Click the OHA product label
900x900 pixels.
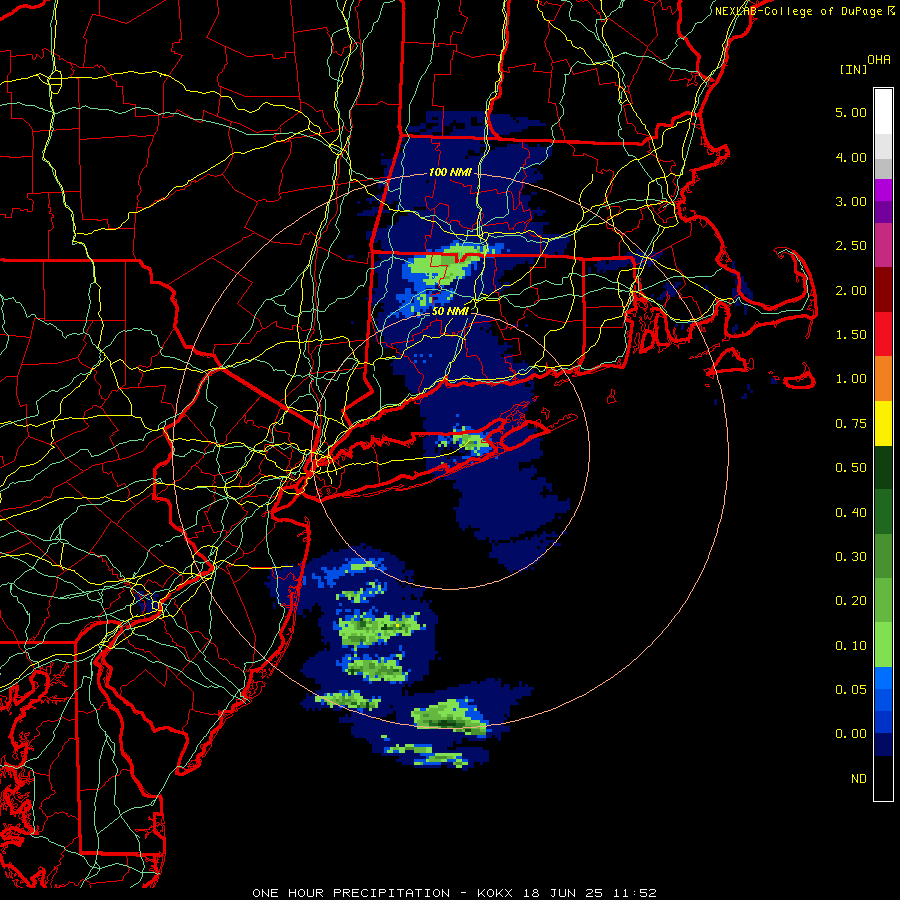pos(879,60)
